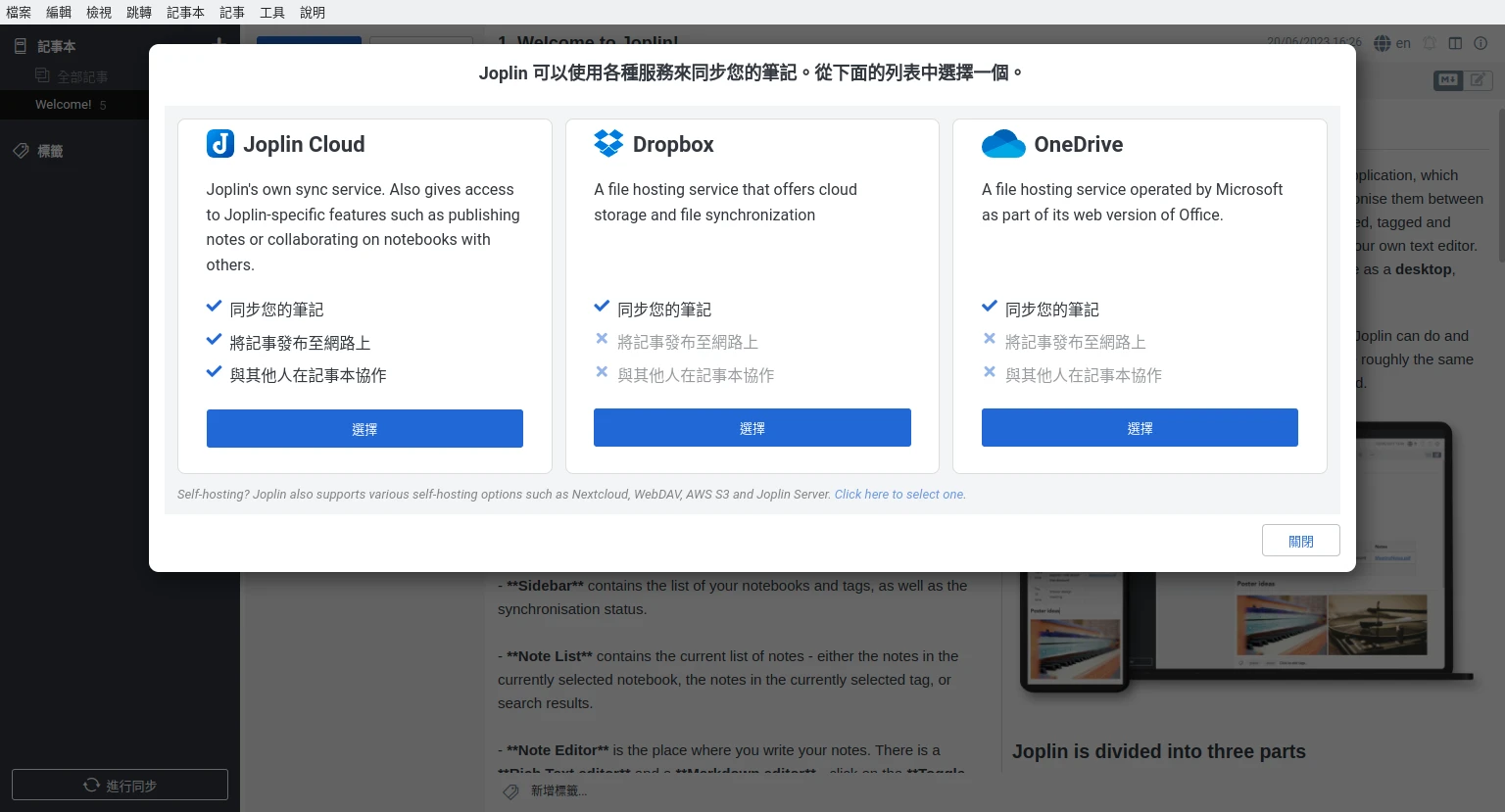This screenshot has width=1505, height=812.
Task: Click 同步您的筆記 under OneDrive
Action: tap(1052, 310)
